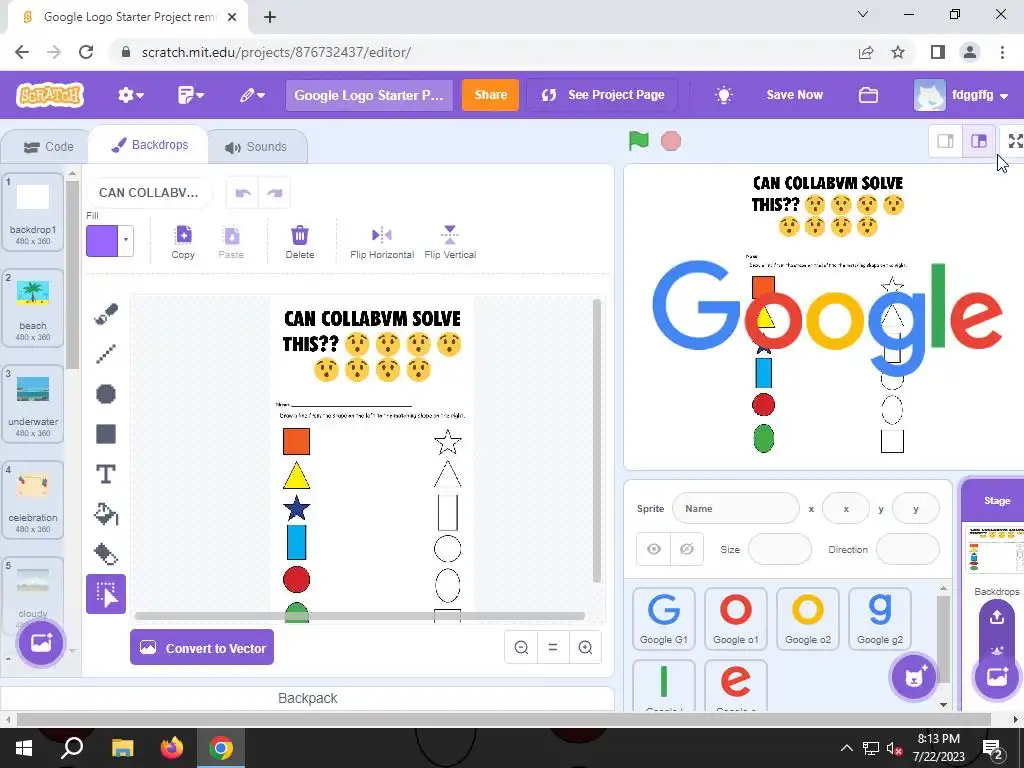
Task: Zoom in the paint canvas
Action: coord(585,647)
